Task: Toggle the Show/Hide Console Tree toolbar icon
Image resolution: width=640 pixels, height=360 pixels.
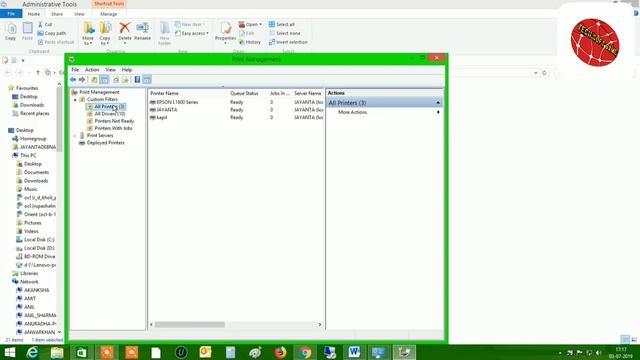Action: [x=104, y=80]
